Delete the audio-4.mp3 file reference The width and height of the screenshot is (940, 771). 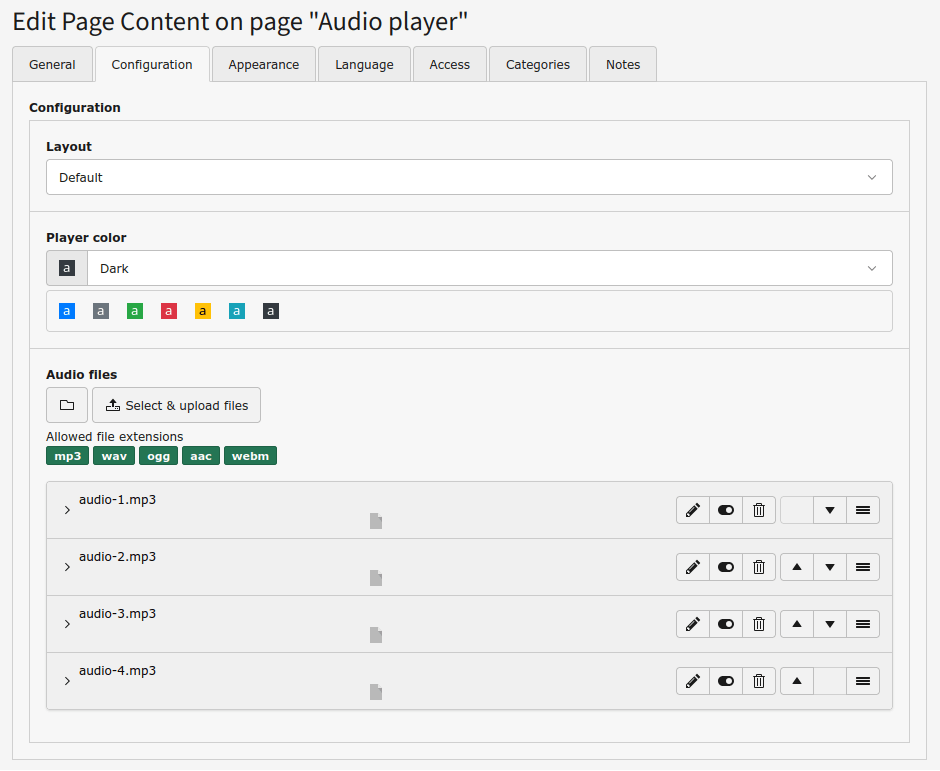click(759, 681)
